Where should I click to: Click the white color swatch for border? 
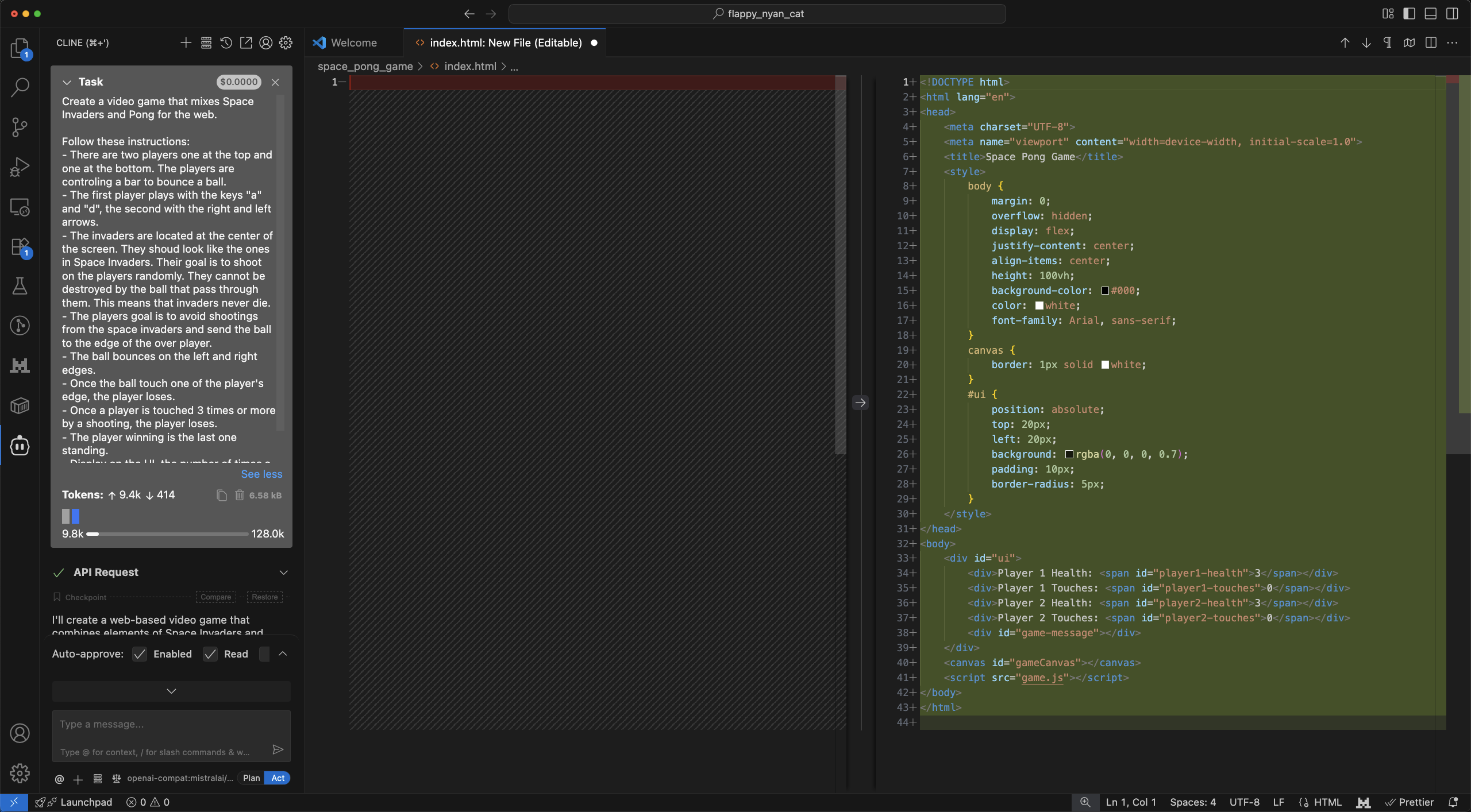coord(1105,365)
